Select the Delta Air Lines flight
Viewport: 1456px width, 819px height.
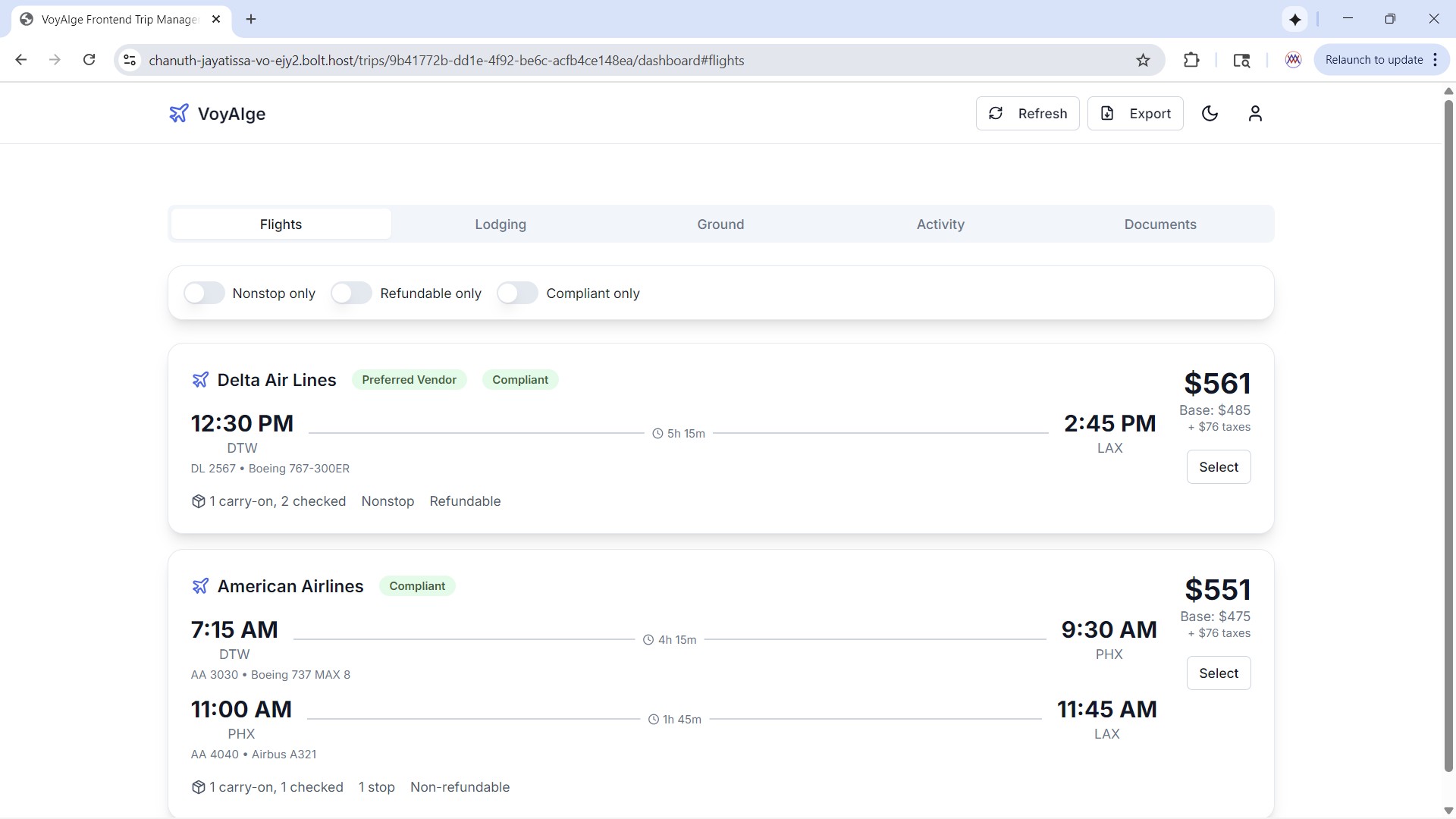pos(1218,467)
